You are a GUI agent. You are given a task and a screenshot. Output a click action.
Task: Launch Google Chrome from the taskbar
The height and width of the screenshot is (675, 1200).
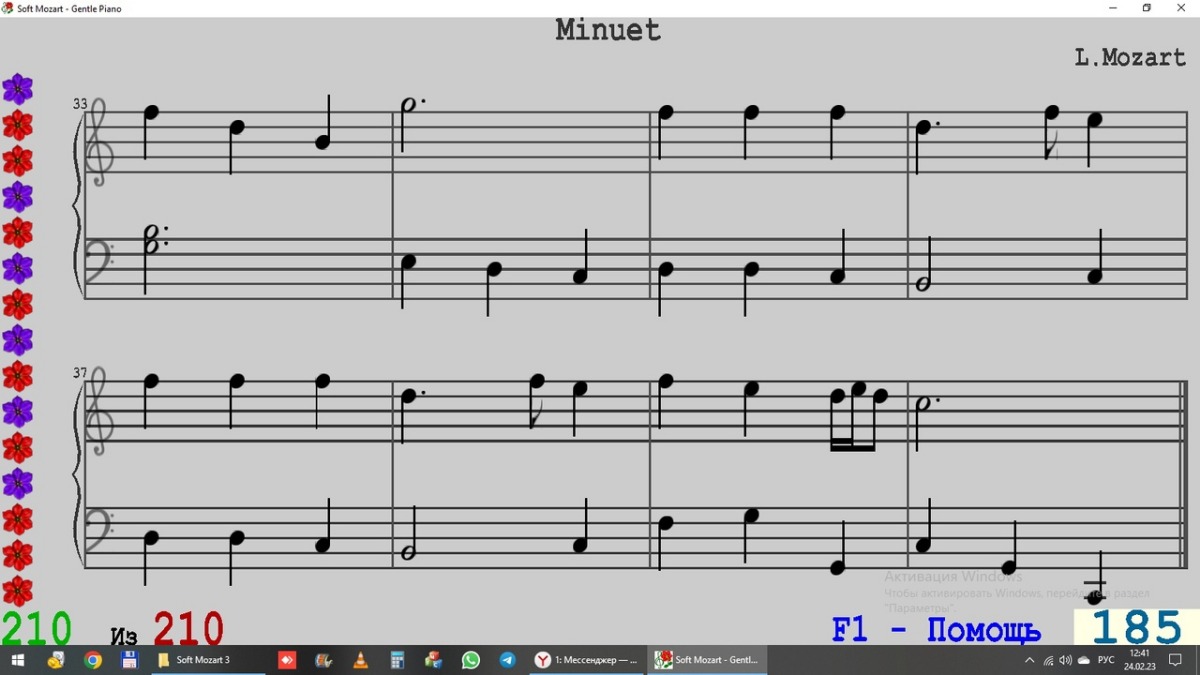coord(93,660)
